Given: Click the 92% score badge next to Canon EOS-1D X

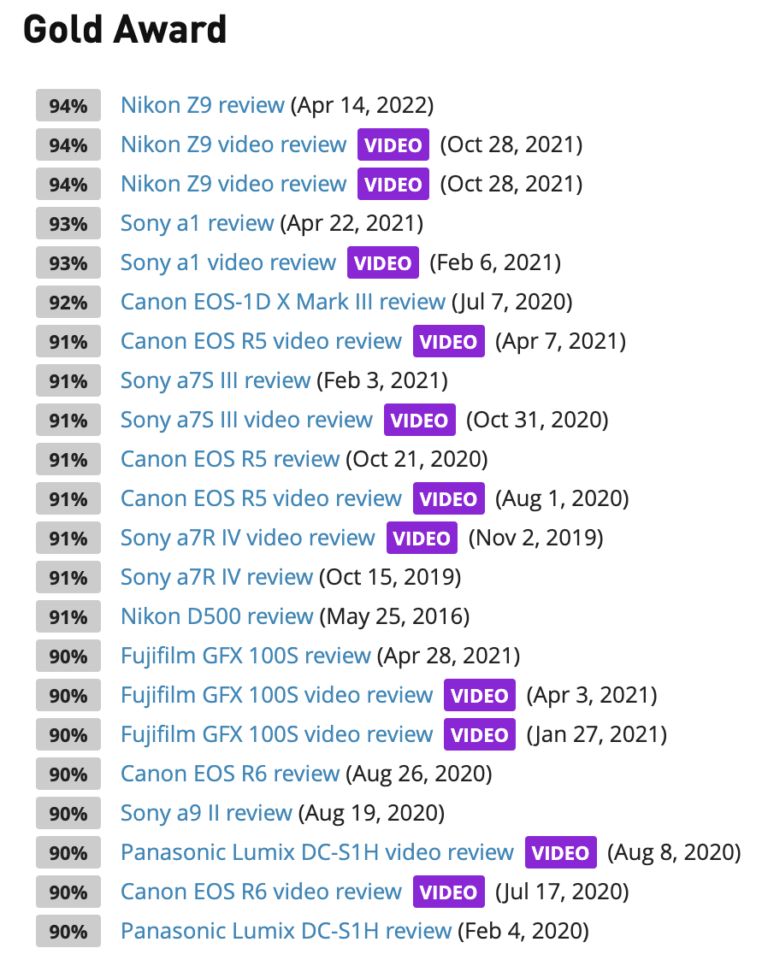Looking at the screenshot, I should (x=67, y=301).
